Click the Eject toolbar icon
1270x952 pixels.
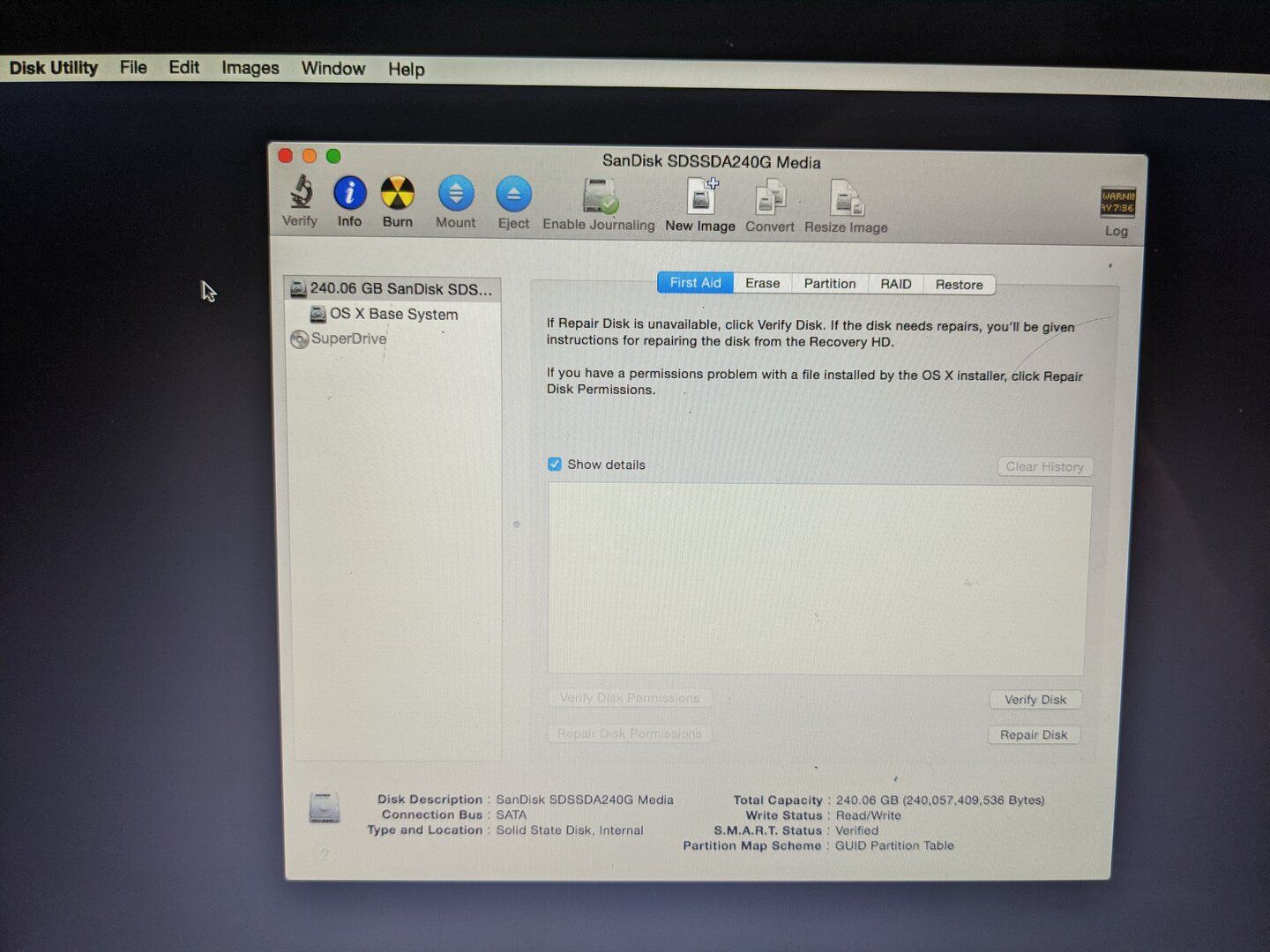pos(513,194)
